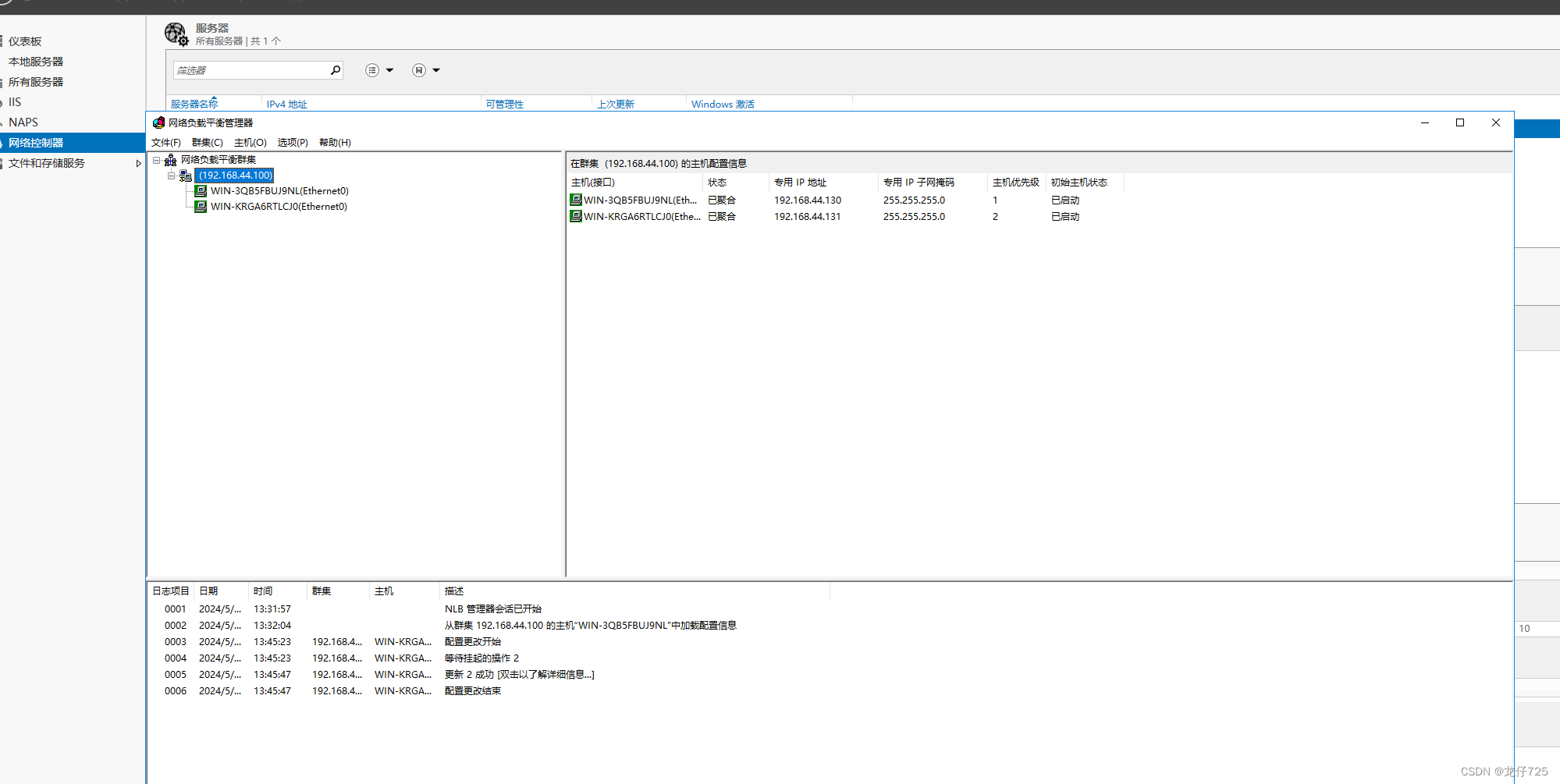Click the WIN-3QB5FBUJ9NL row icon in the host list
The height and width of the screenshot is (784, 1560).
pyautogui.click(x=576, y=200)
